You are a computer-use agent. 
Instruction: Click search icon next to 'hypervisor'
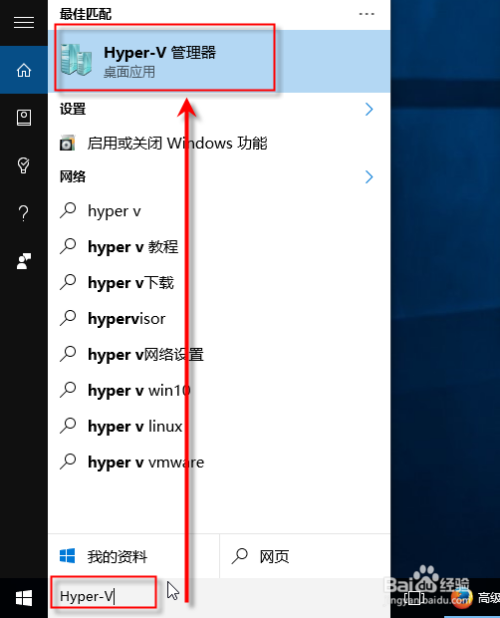coord(68,318)
